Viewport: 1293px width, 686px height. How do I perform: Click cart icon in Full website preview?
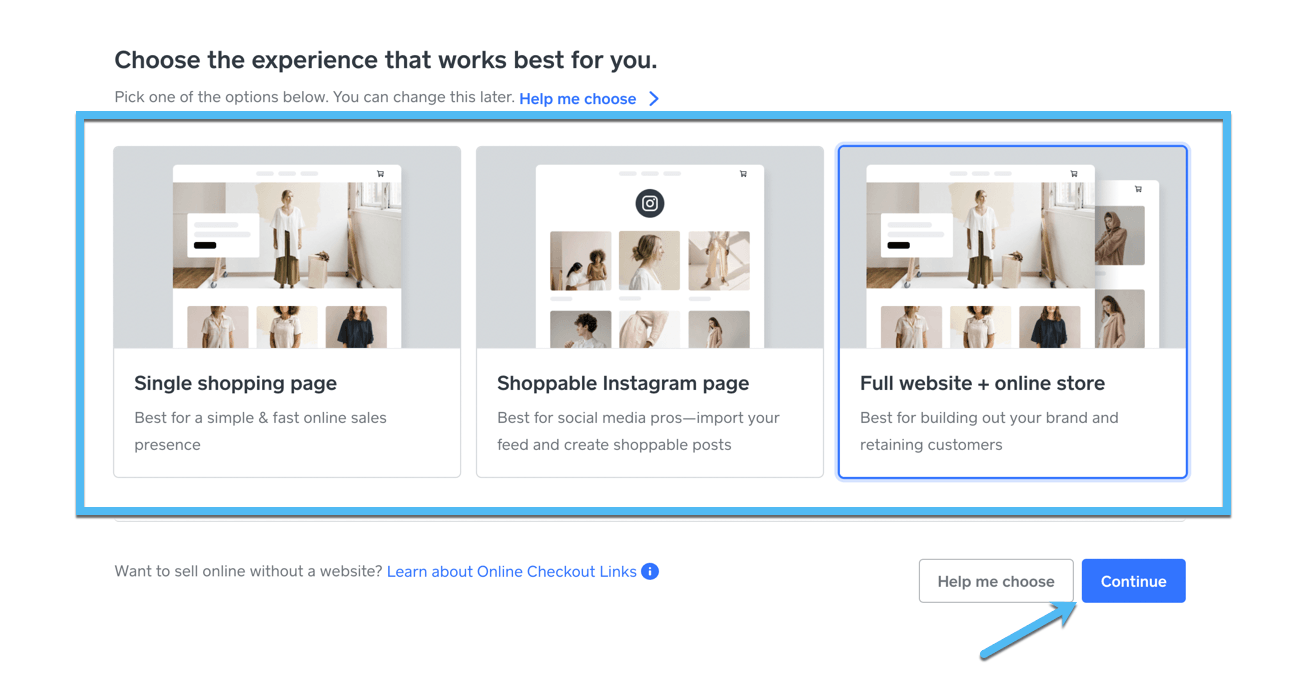pos(1074,174)
